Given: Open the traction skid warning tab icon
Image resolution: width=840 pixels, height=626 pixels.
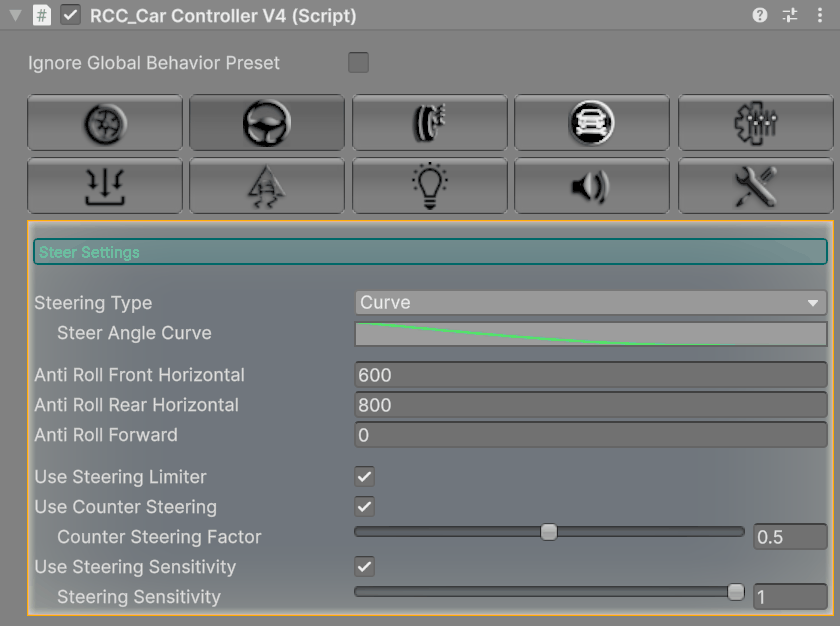Looking at the screenshot, I should click(267, 186).
